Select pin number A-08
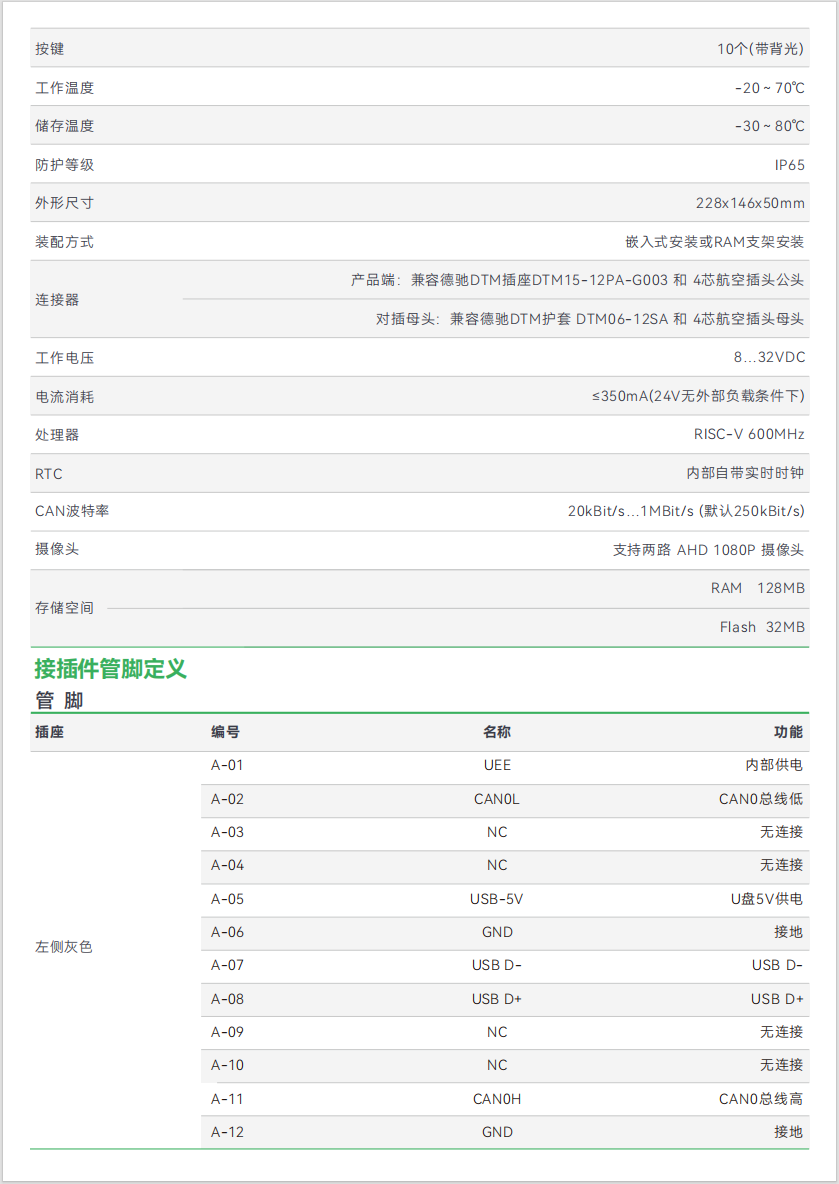839x1184 pixels. click(x=227, y=999)
